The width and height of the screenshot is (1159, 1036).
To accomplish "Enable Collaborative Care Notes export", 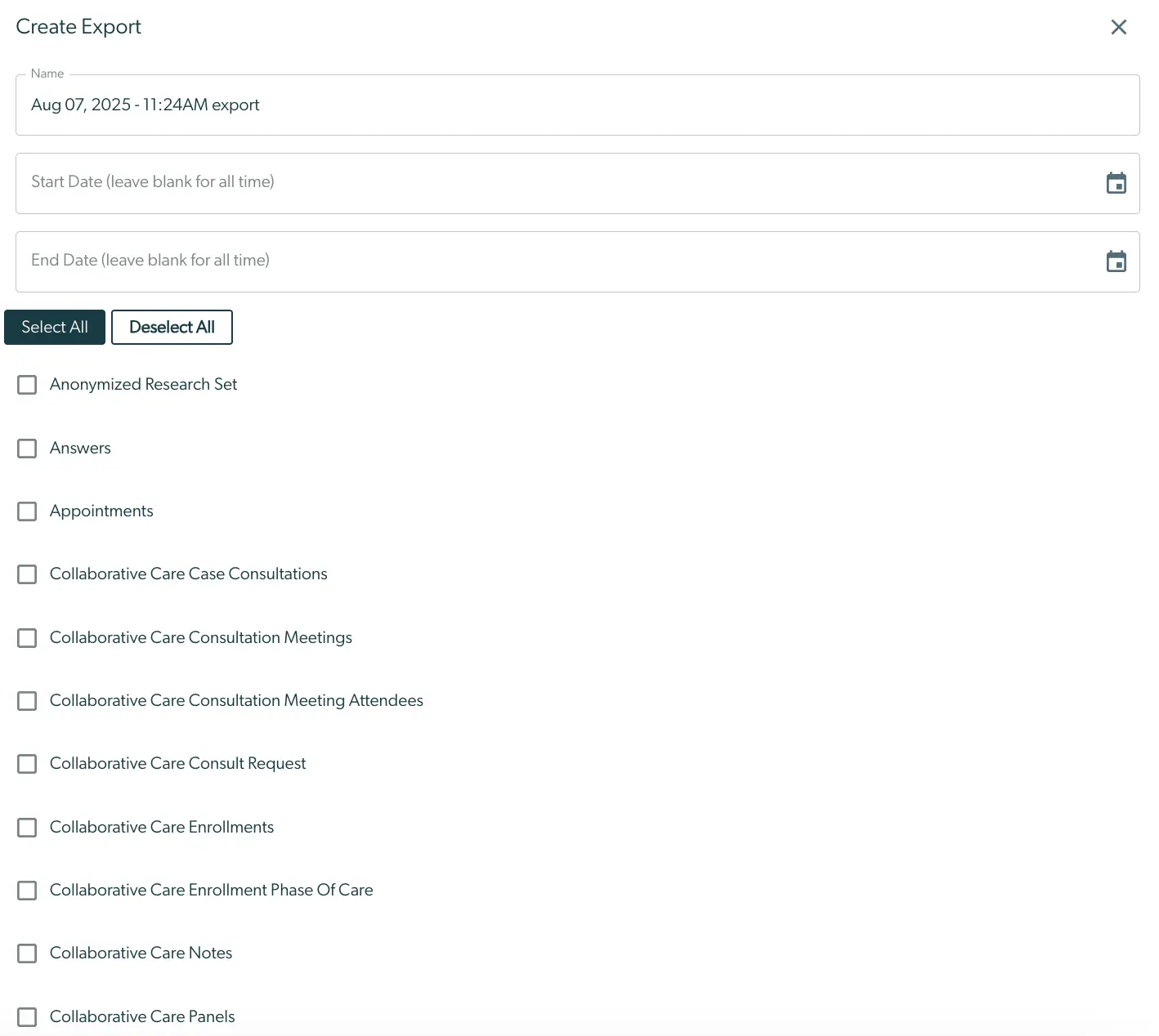I will pos(27,953).
